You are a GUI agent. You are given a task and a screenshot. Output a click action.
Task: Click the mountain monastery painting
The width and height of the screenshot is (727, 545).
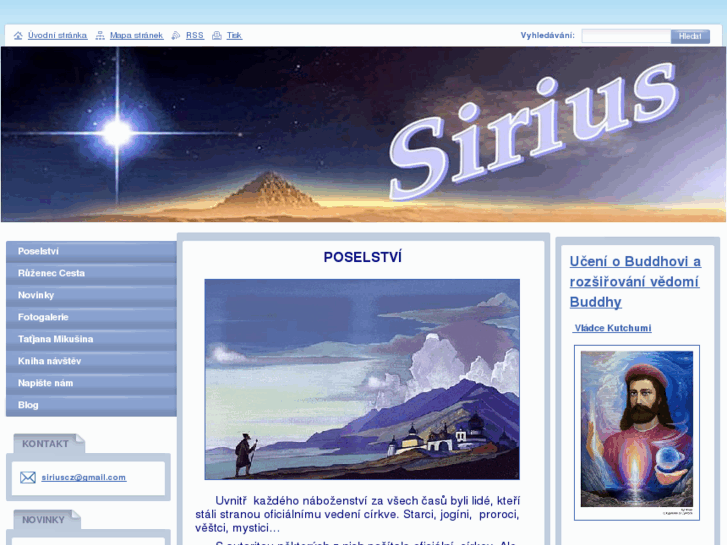tap(362, 379)
